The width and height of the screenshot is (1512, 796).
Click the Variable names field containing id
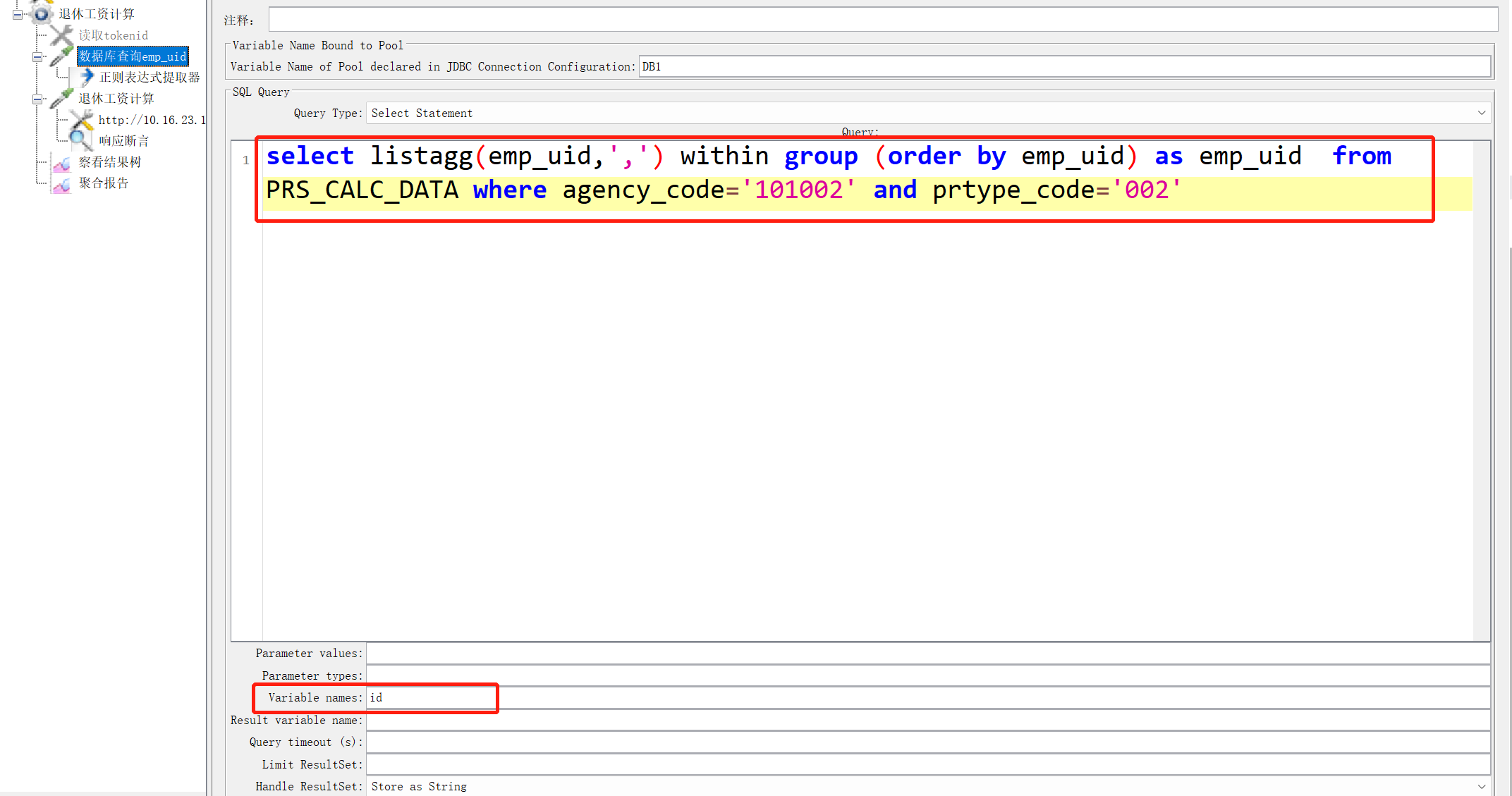point(431,697)
